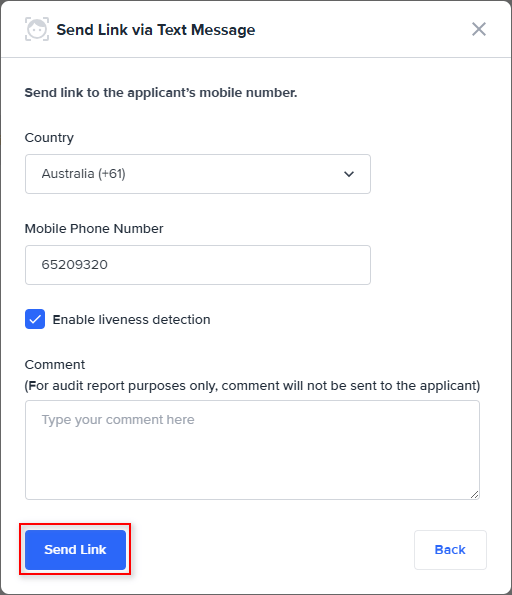Click the 65209320 phone number text
This screenshot has height=595, width=512.
click(x=75, y=264)
